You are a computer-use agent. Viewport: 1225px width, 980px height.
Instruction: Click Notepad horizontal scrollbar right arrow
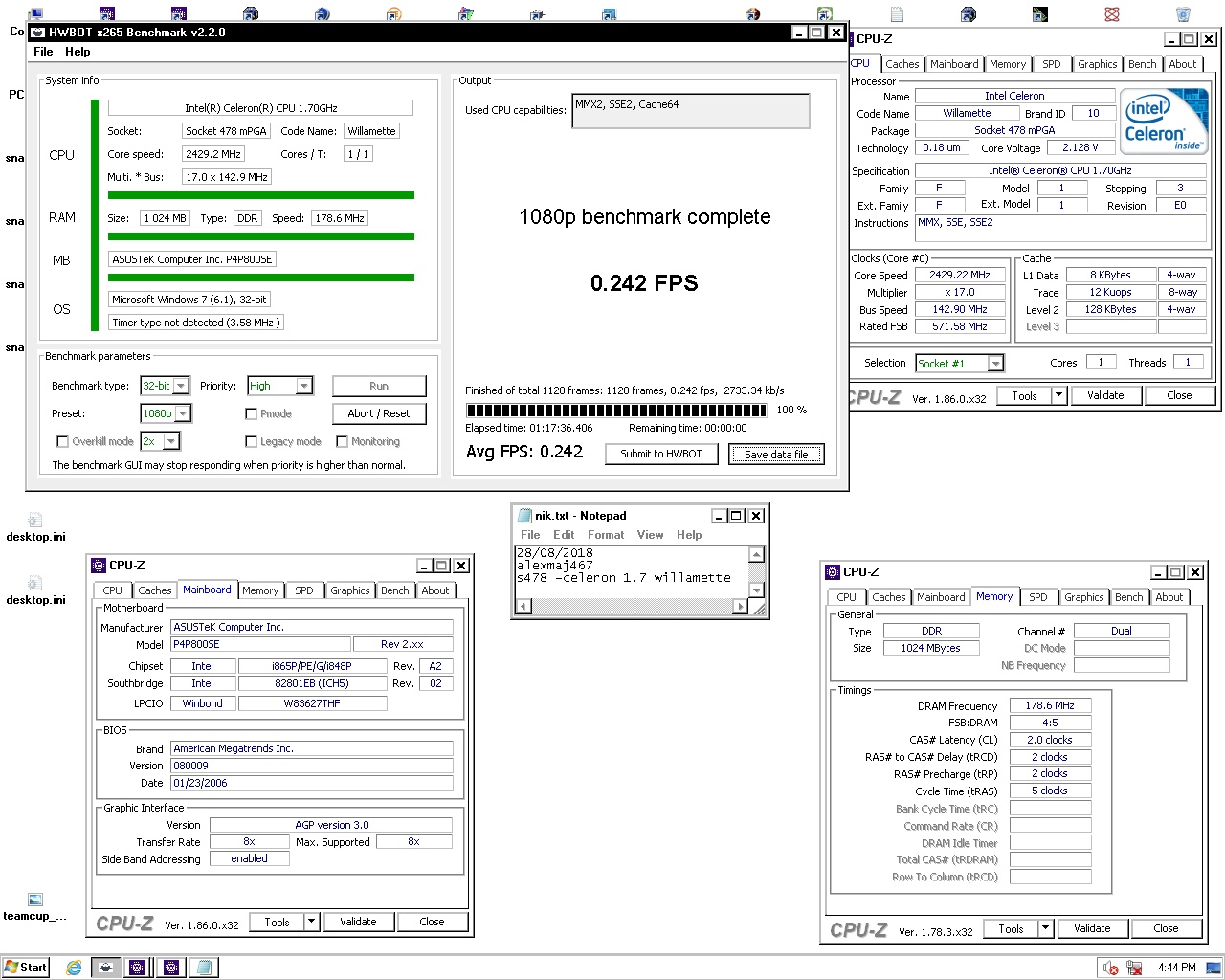pyautogui.click(x=740, y=606)
